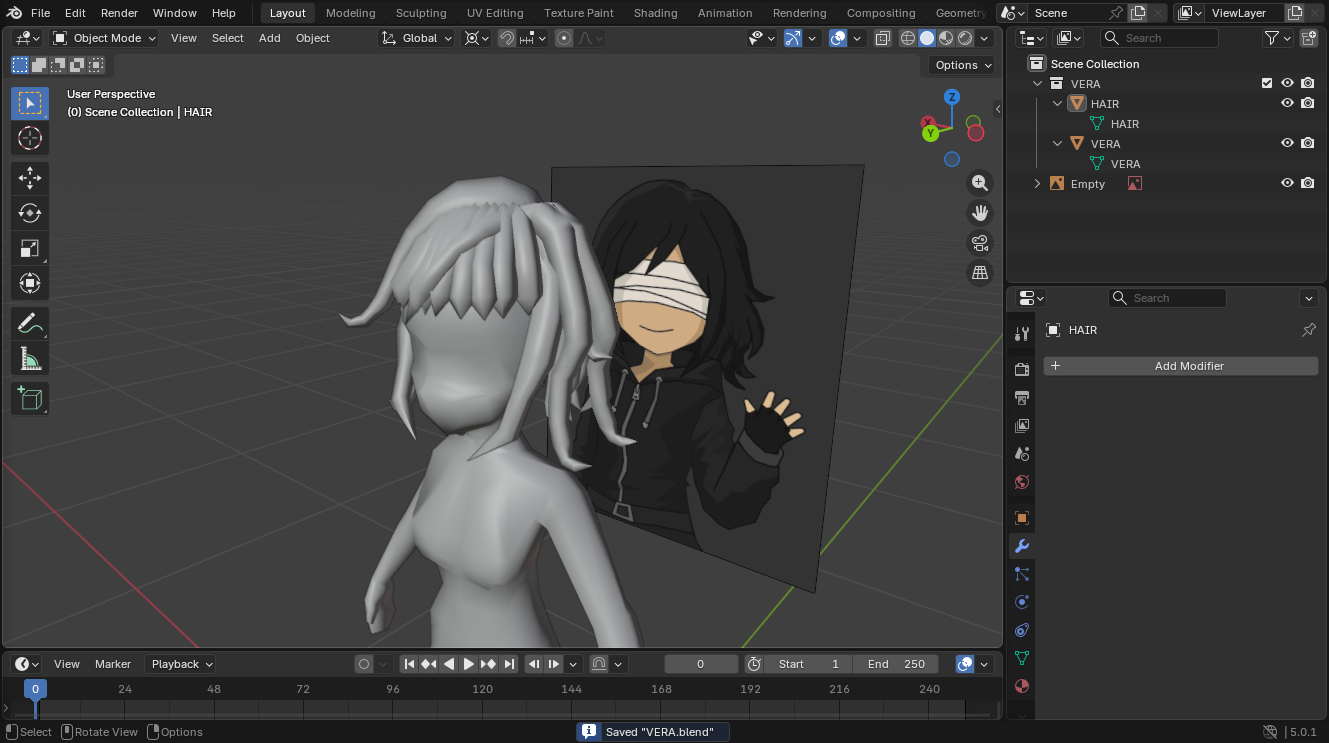The width and height of the screenshot is (1329, 743).
Task: Select the Measure tool
Action: (x=30, y=359)
